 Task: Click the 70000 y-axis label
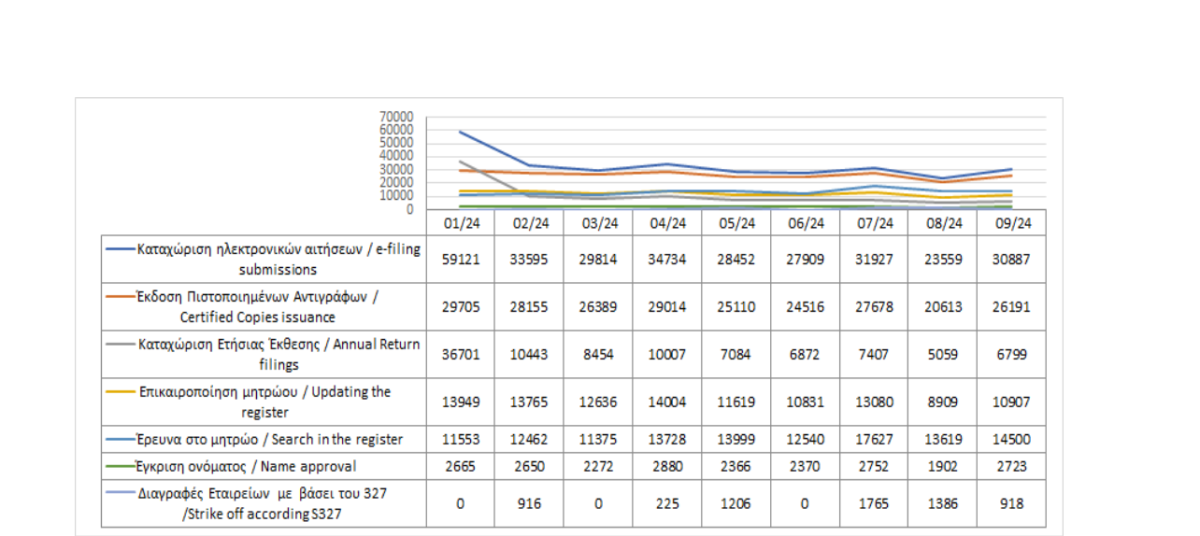(398, 117)
